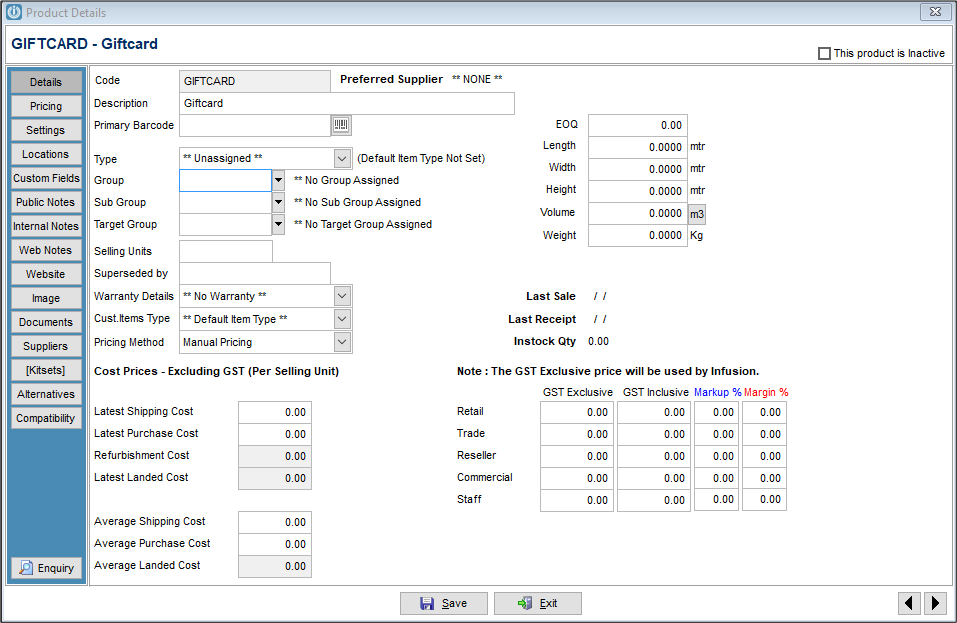Click the Weight value field
The height and width of the screenshot is (623, 957).
tap(638, 236)
